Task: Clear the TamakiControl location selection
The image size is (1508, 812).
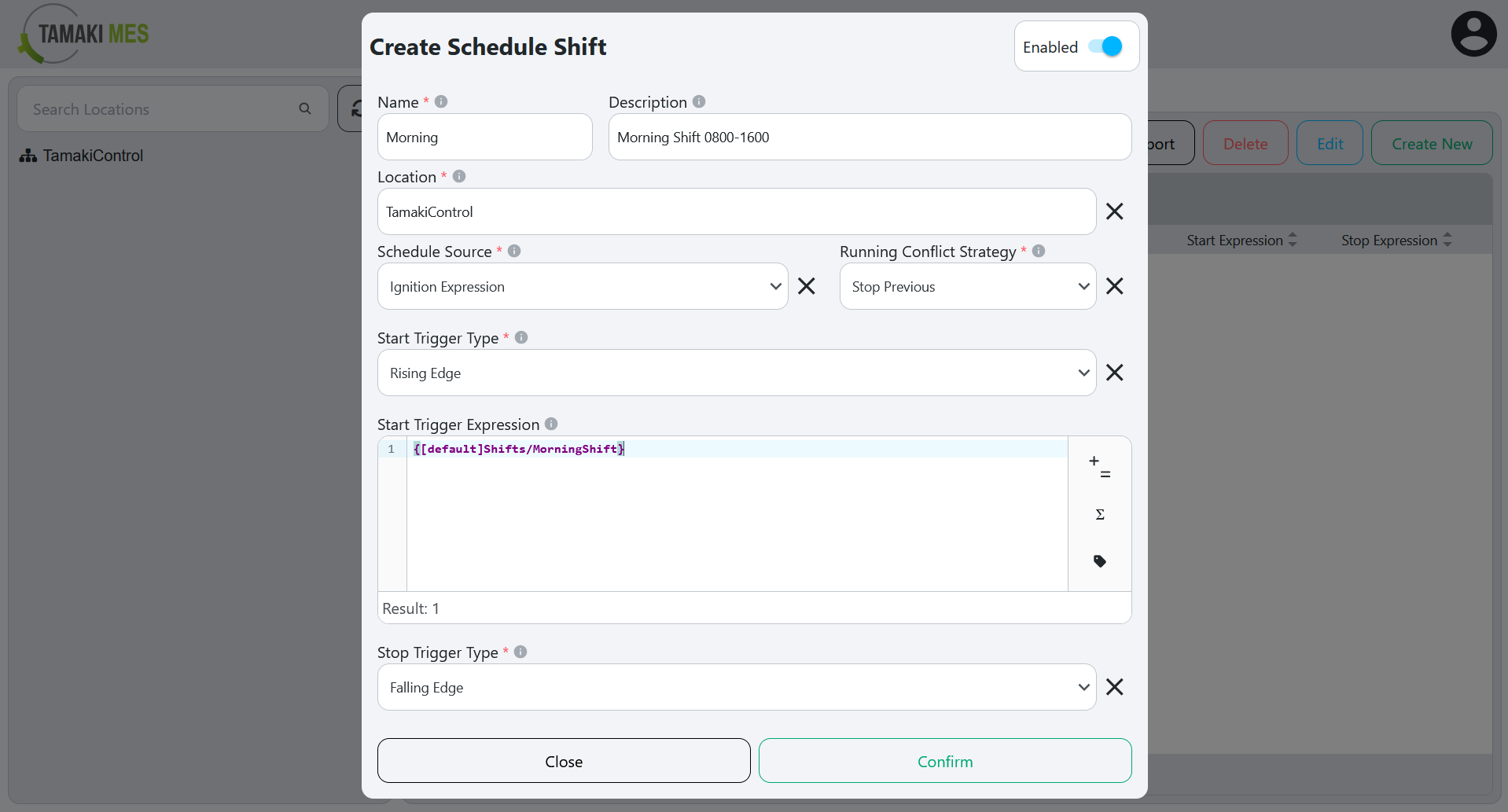Action: point(1115,211)
